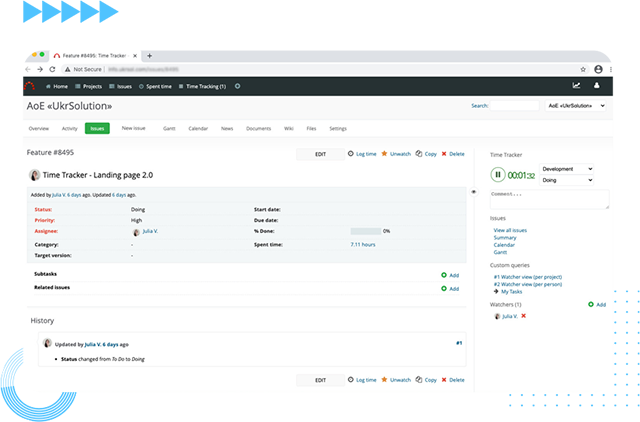Image resolution: width=640 pixels, height=422 pixels.
Task: Open the 7.11 hours spent time link
Action: 362,244
